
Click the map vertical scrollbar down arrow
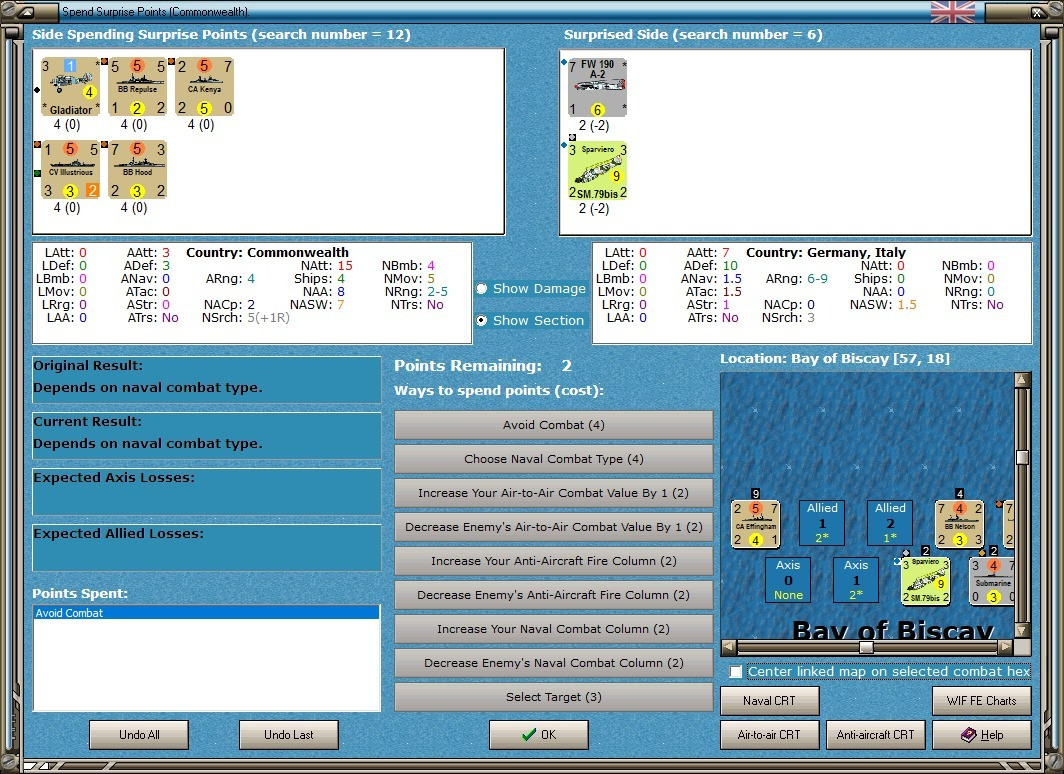click(1023, 630)
